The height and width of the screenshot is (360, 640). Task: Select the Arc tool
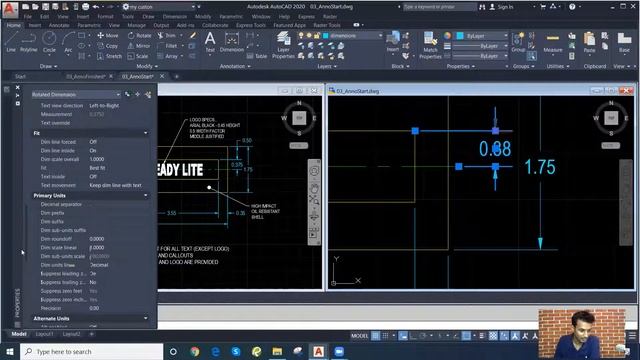(x=68, y=42)
